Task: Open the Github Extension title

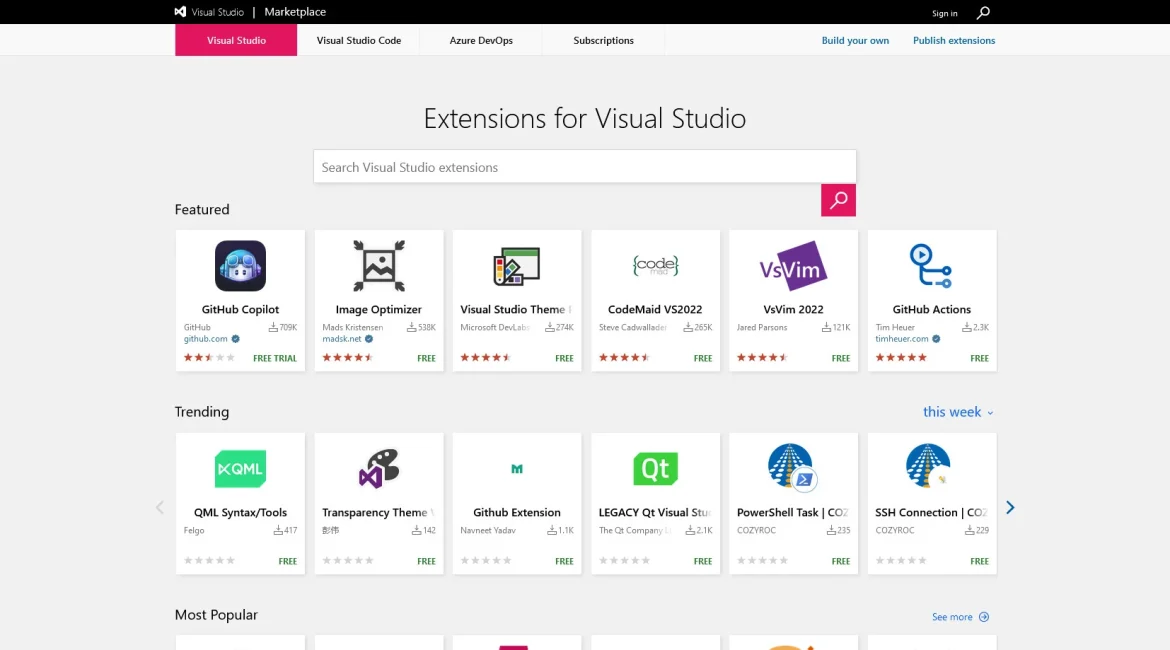Action: (516, 513)
